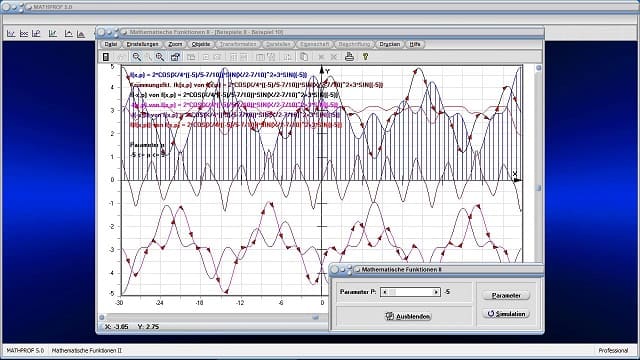
Task: Open the greyed Transformation menu
Action: (238, 44)
